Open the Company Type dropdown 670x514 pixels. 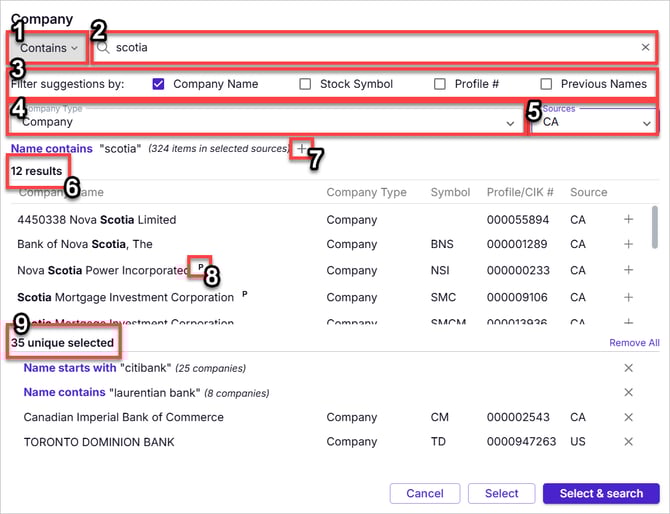[x=267, y=122]
